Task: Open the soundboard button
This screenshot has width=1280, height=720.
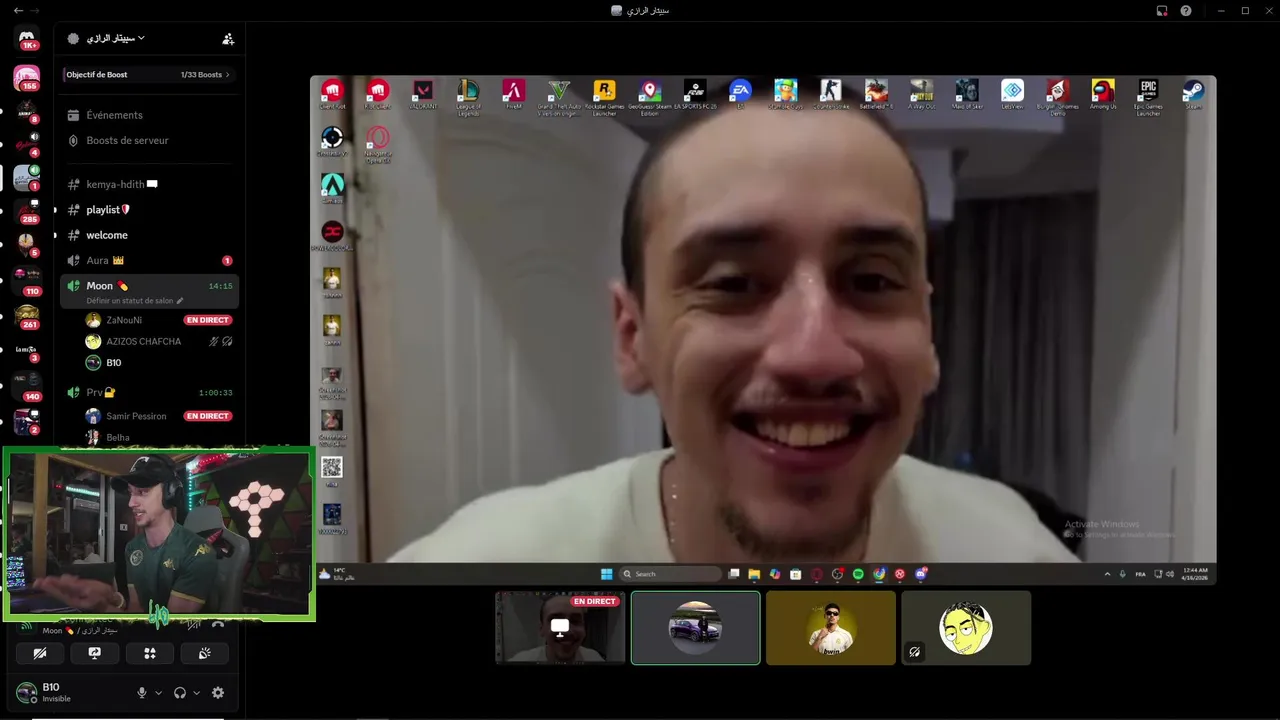Action: tap(205, 653)
